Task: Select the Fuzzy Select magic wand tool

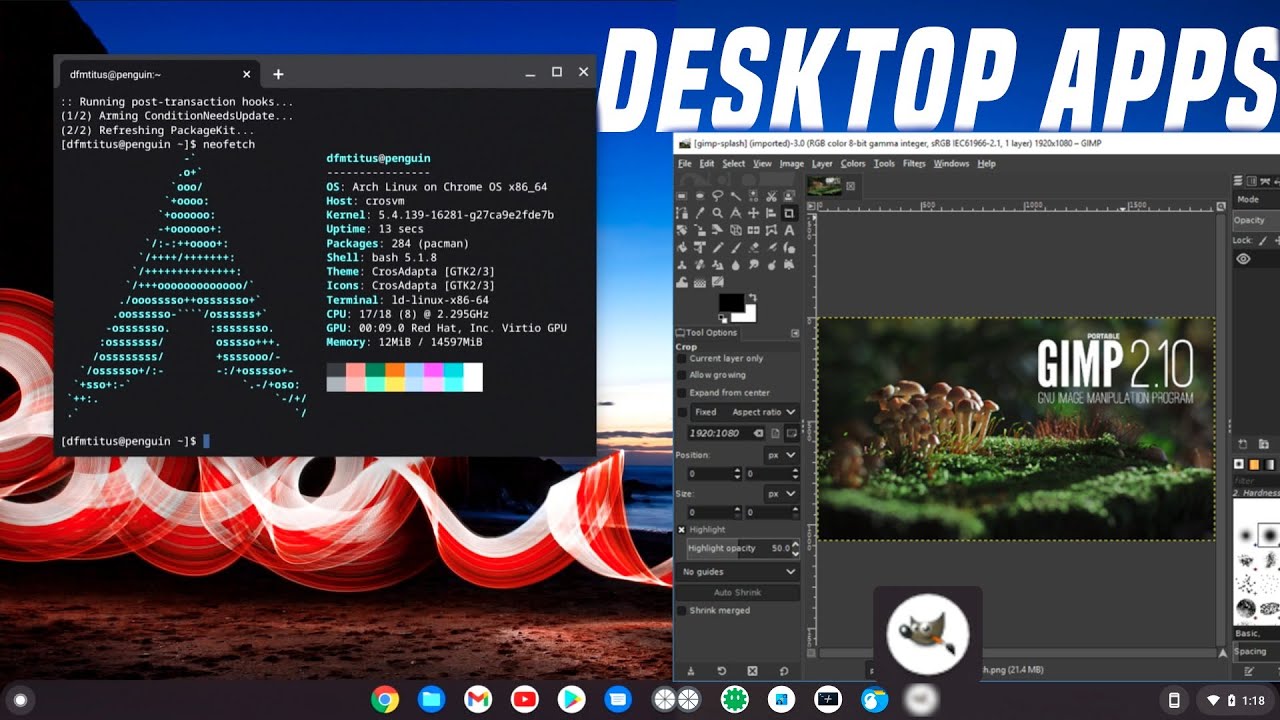Action: (x=736, y=196)
